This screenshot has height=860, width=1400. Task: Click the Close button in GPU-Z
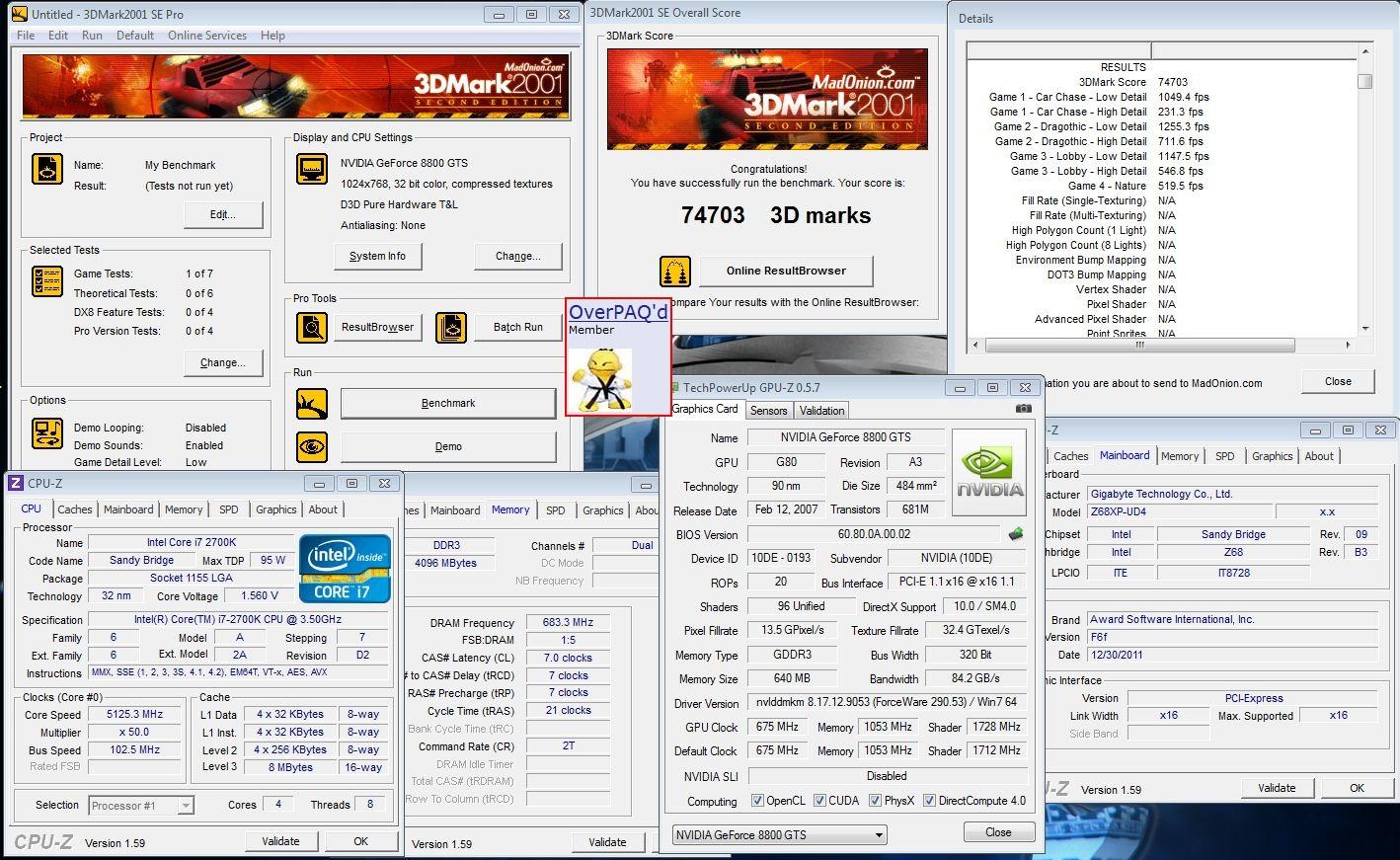(998, 832)
